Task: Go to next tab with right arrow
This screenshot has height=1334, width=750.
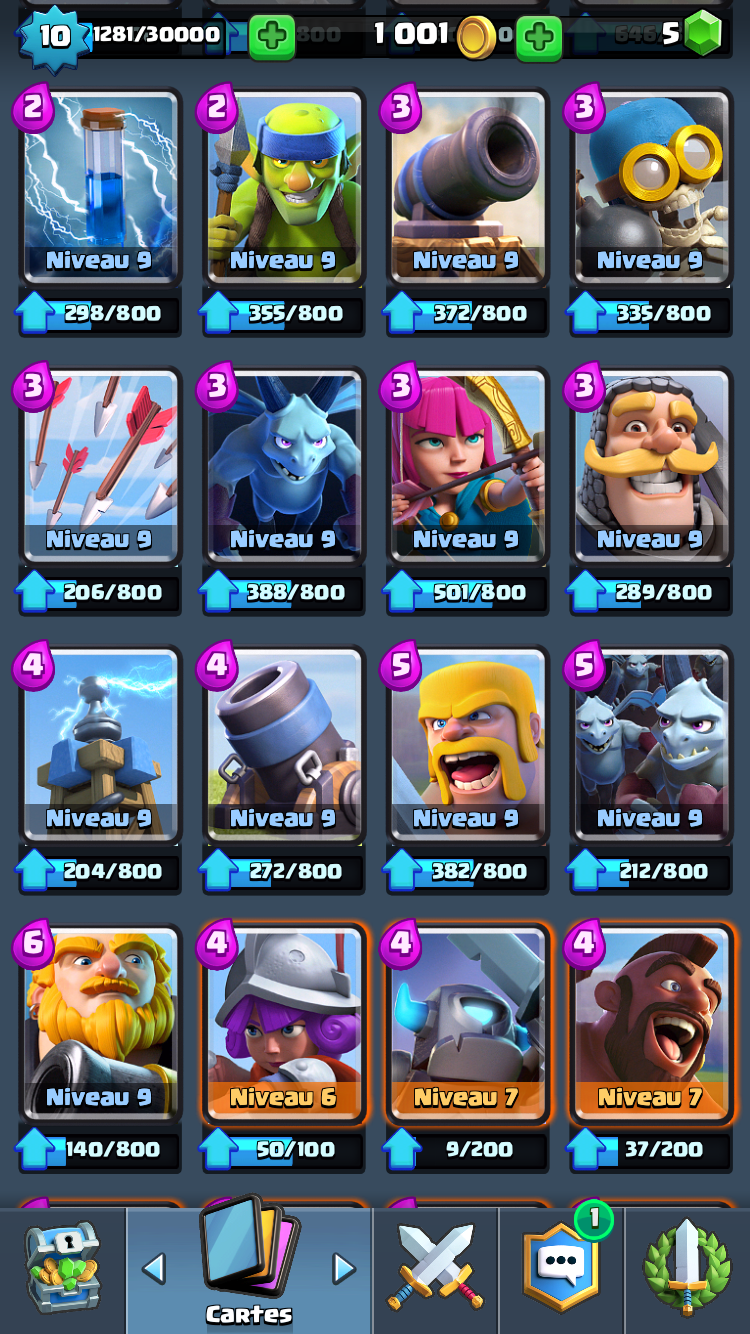Action: tap(344, 1269)
